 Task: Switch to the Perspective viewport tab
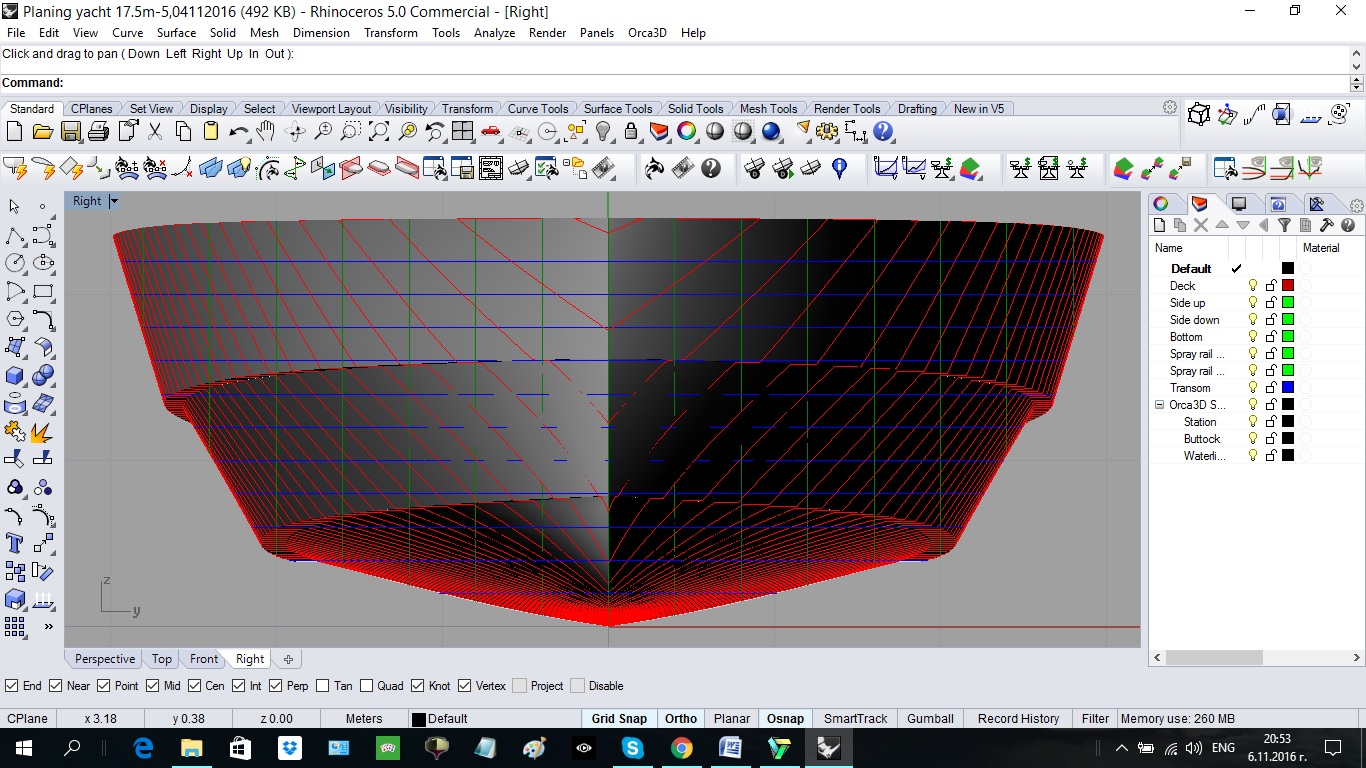point(104,659)
